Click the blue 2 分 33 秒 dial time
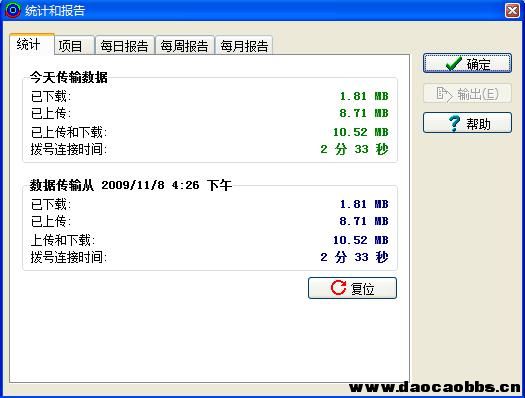This screenshot has height=398, width=525. click(354, 257)
